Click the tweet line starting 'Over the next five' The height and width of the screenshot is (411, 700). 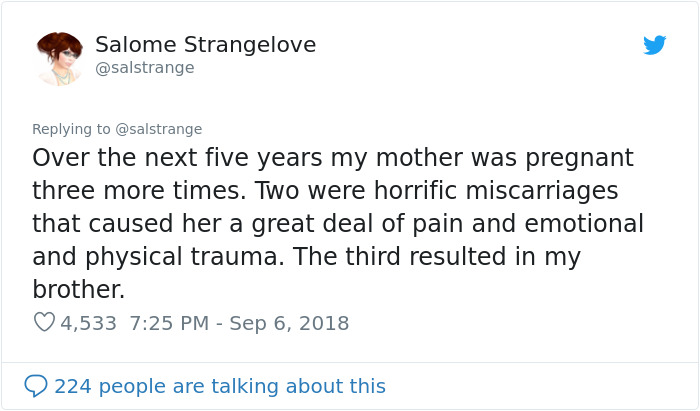click(x=332, y=158)
